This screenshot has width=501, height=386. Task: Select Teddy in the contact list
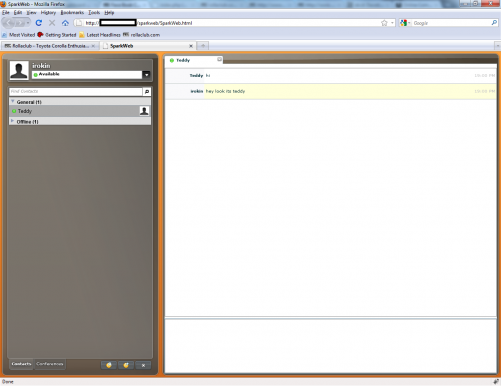(80, 111)
